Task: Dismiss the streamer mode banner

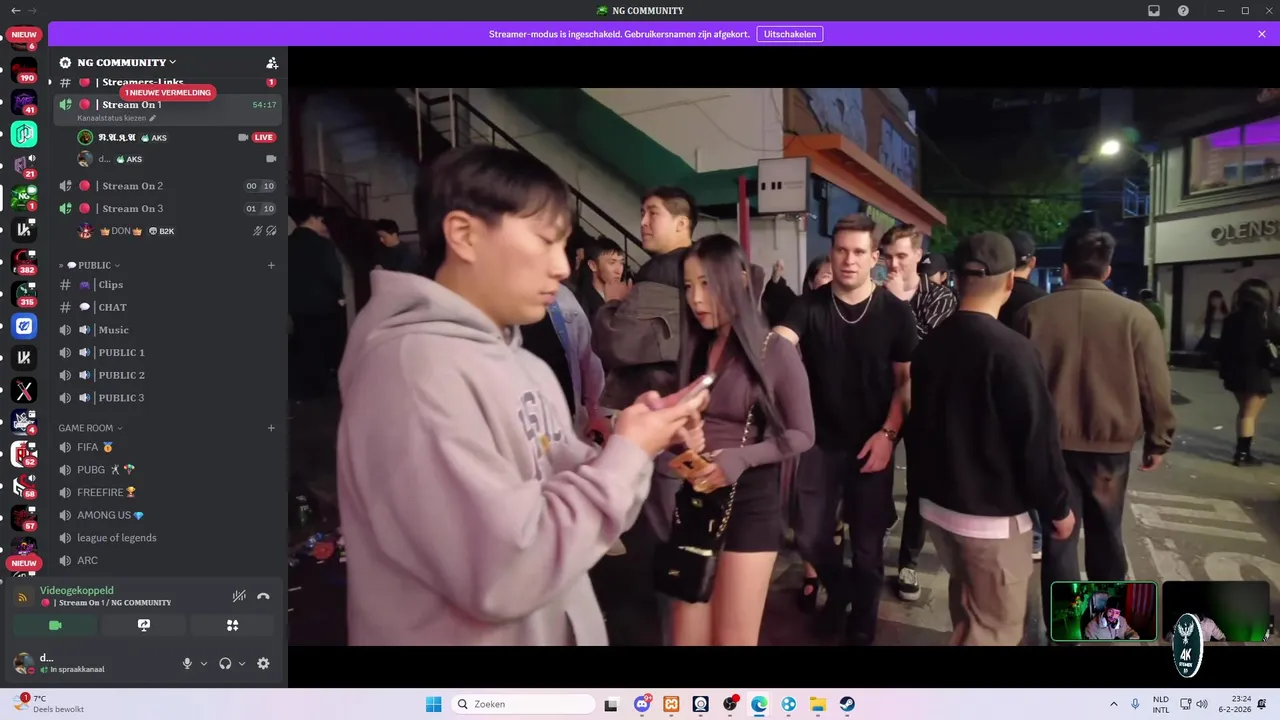Action: (x=1262, y=34)
